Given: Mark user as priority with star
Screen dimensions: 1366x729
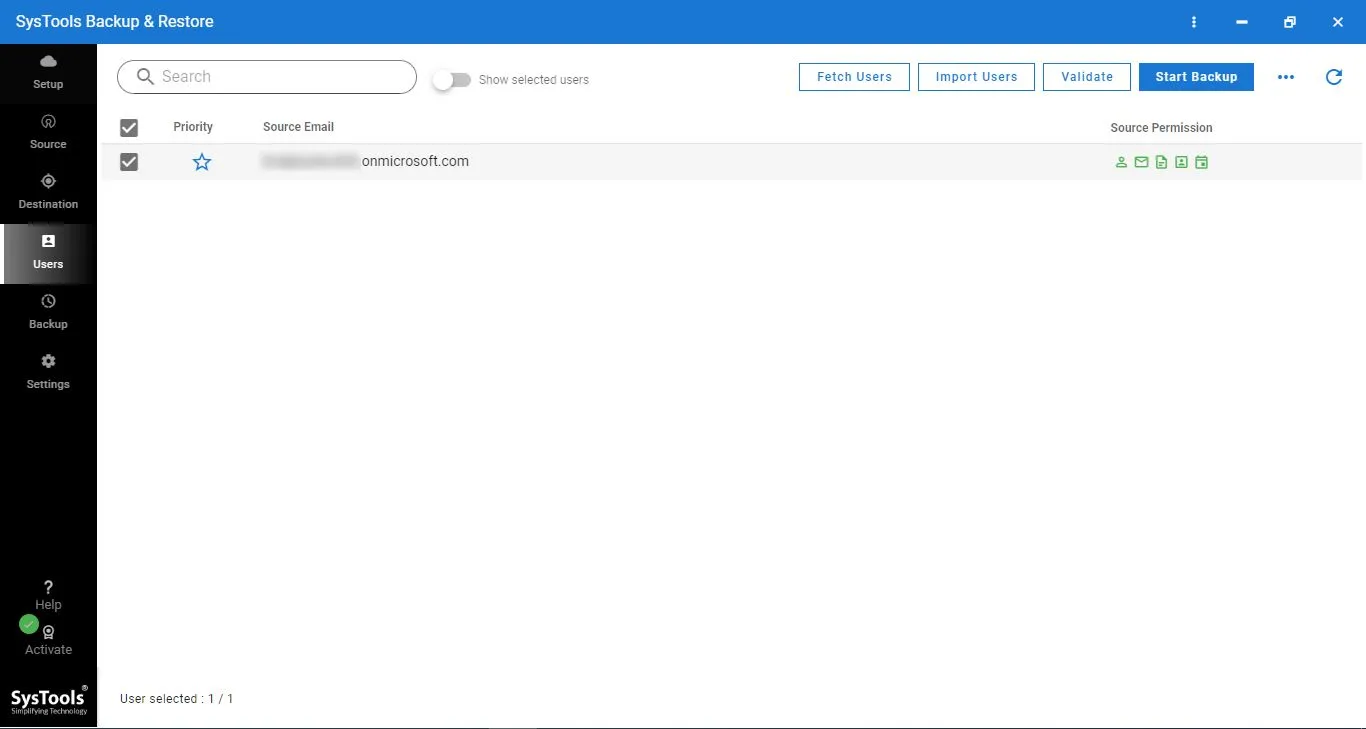Looking at the screenshot, I should tap(202, 162).
